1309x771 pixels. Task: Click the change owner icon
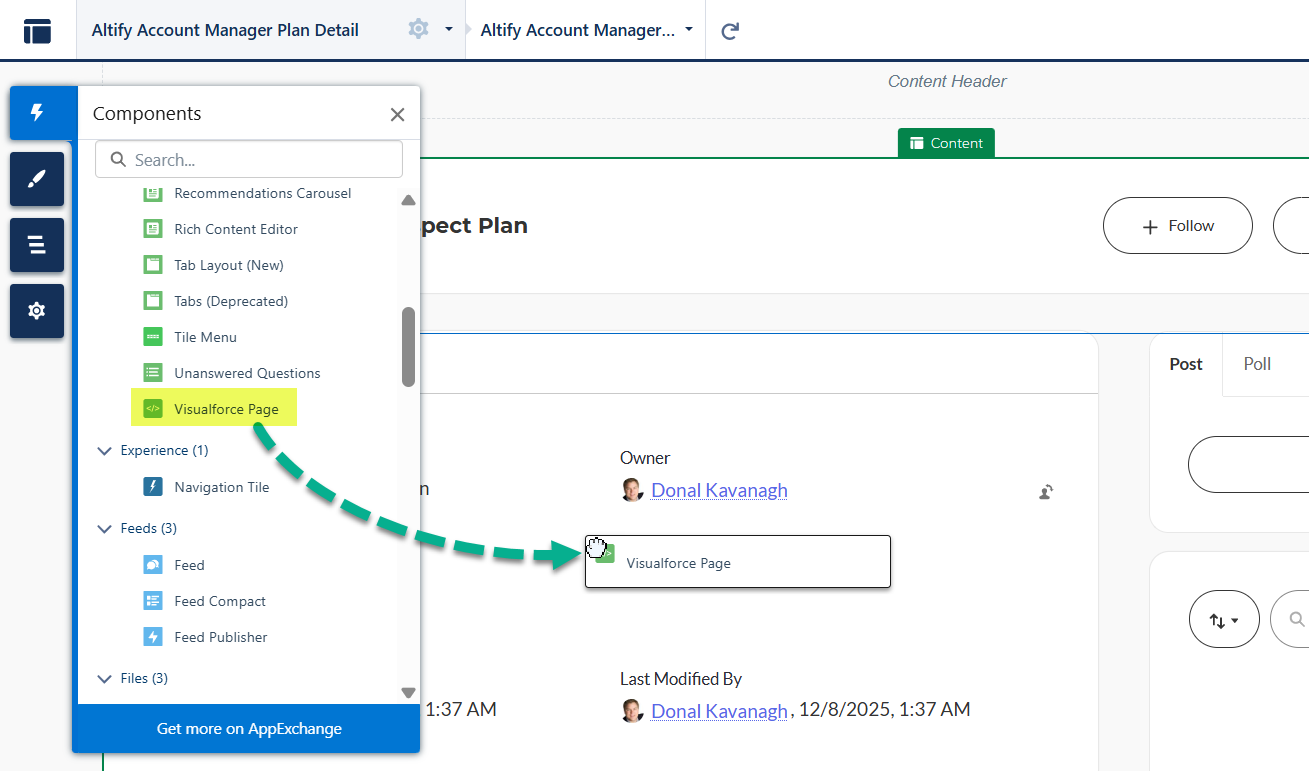pyautogui.click(x=1045, y=491)
